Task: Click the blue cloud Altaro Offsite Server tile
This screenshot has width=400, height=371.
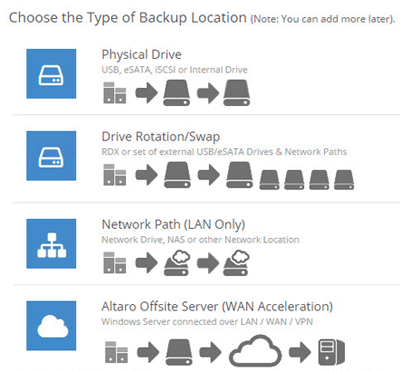Action: tap(51, 326)
